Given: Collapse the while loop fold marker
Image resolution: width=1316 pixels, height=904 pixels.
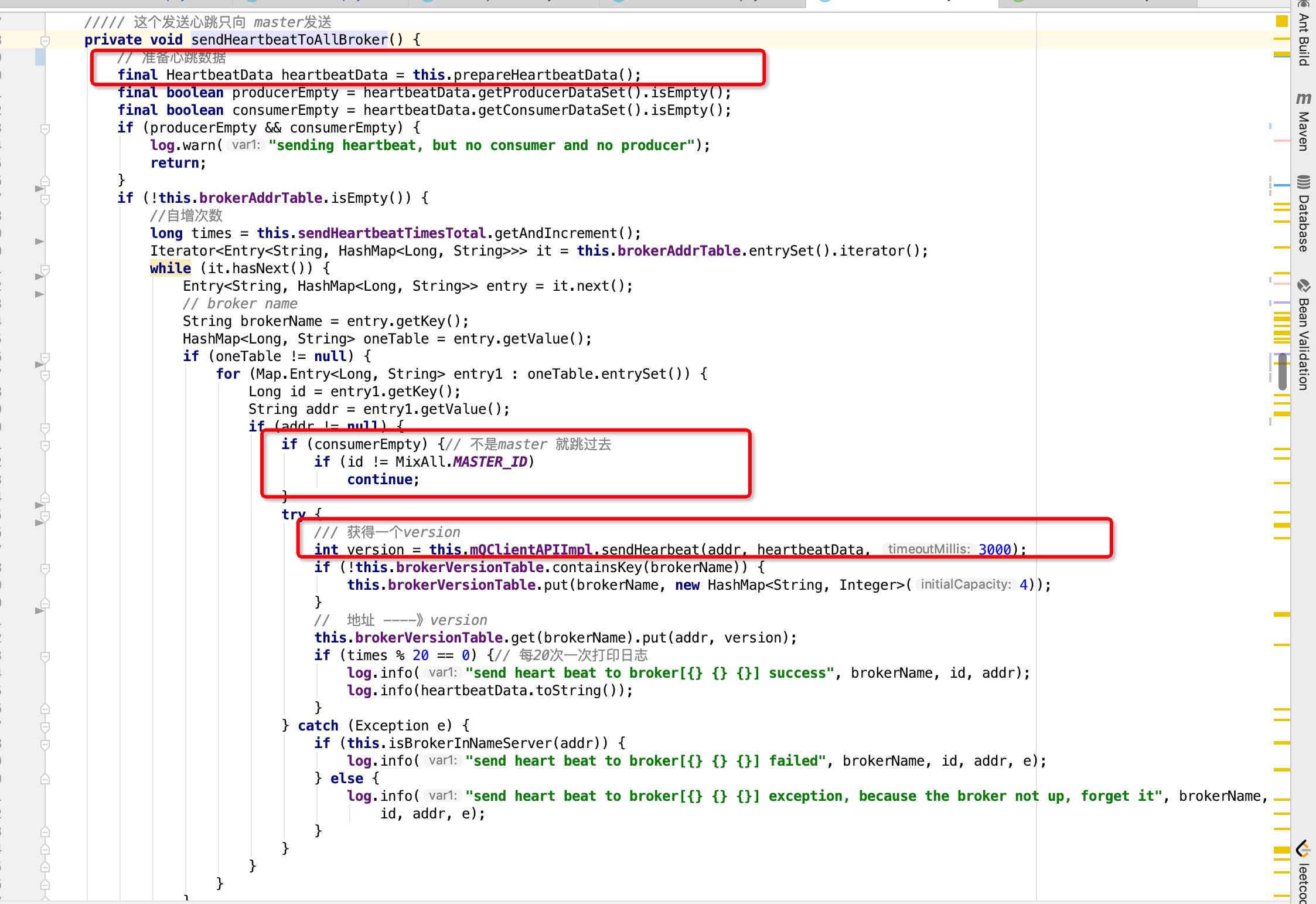Looking at the screenshot, I should 45,269.
